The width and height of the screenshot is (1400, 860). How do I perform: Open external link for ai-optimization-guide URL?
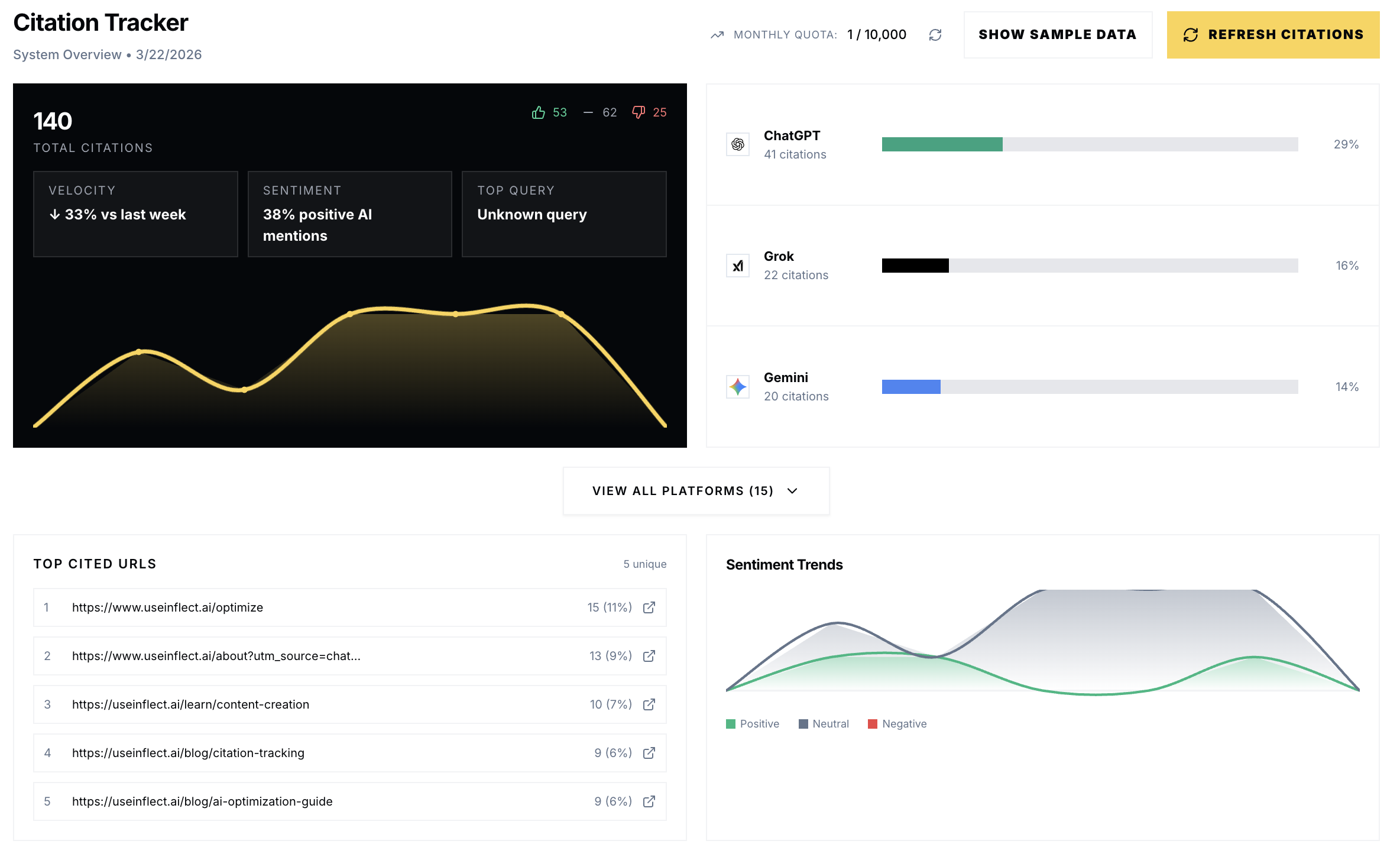(649, 801)
